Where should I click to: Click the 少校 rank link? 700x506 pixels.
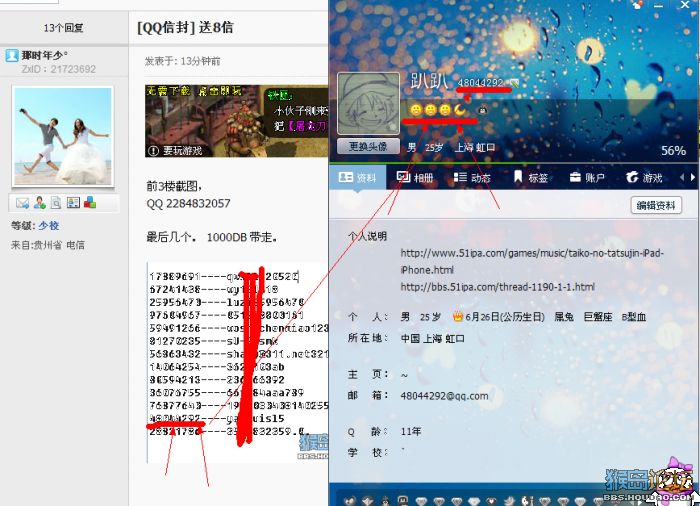[x=48, y=226]
